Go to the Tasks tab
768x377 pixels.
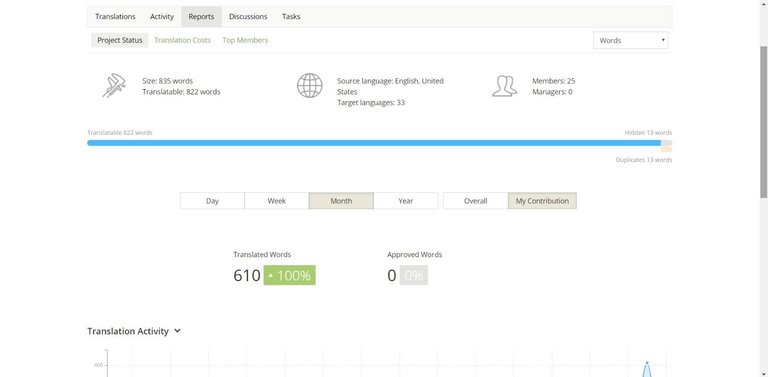[291, 17]
